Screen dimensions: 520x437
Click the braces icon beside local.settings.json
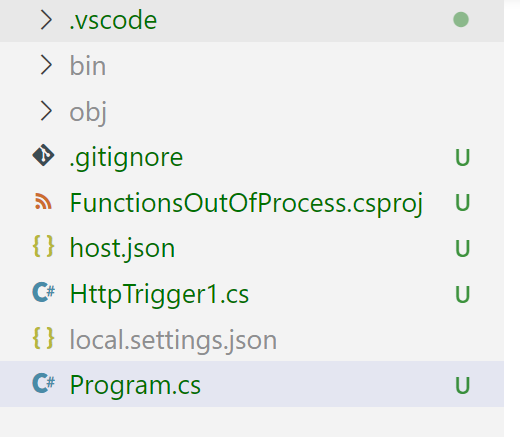click(x=43, y=338)
